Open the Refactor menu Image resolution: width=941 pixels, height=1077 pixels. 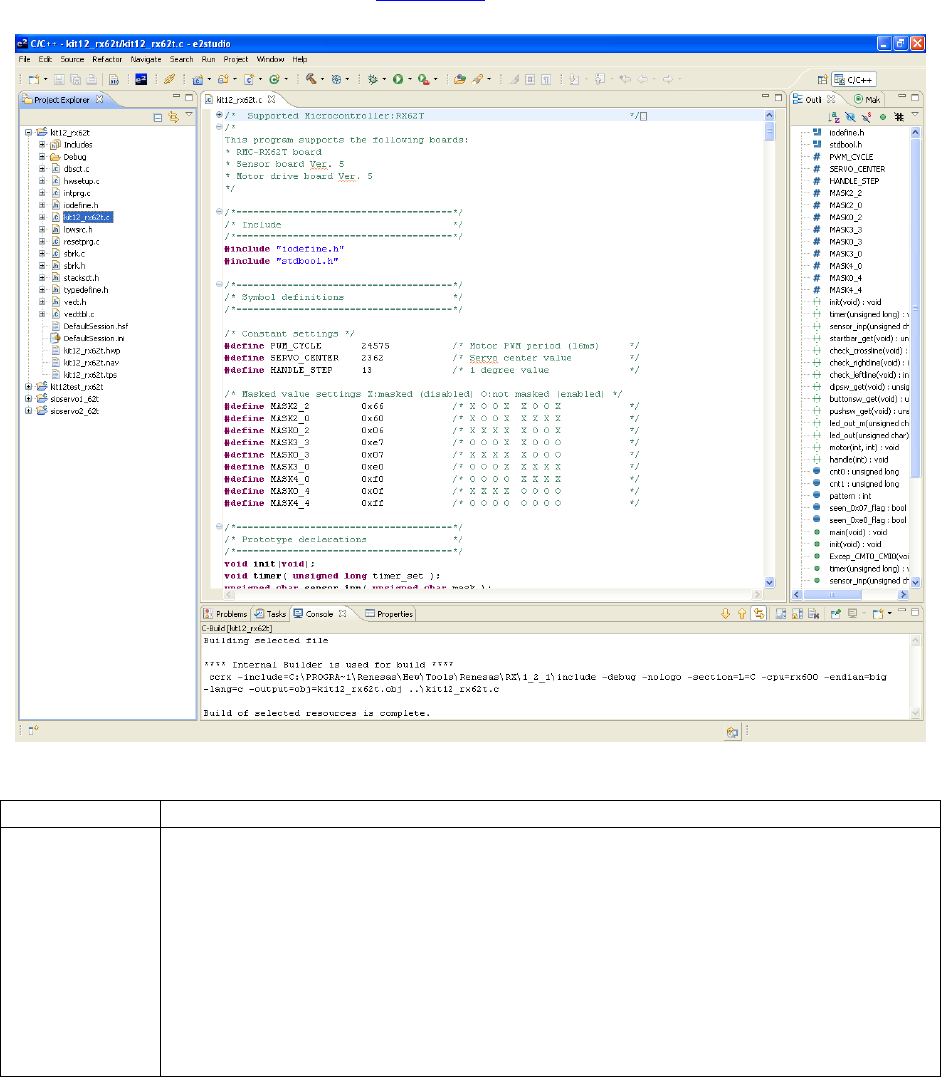[x=107, y=60]
